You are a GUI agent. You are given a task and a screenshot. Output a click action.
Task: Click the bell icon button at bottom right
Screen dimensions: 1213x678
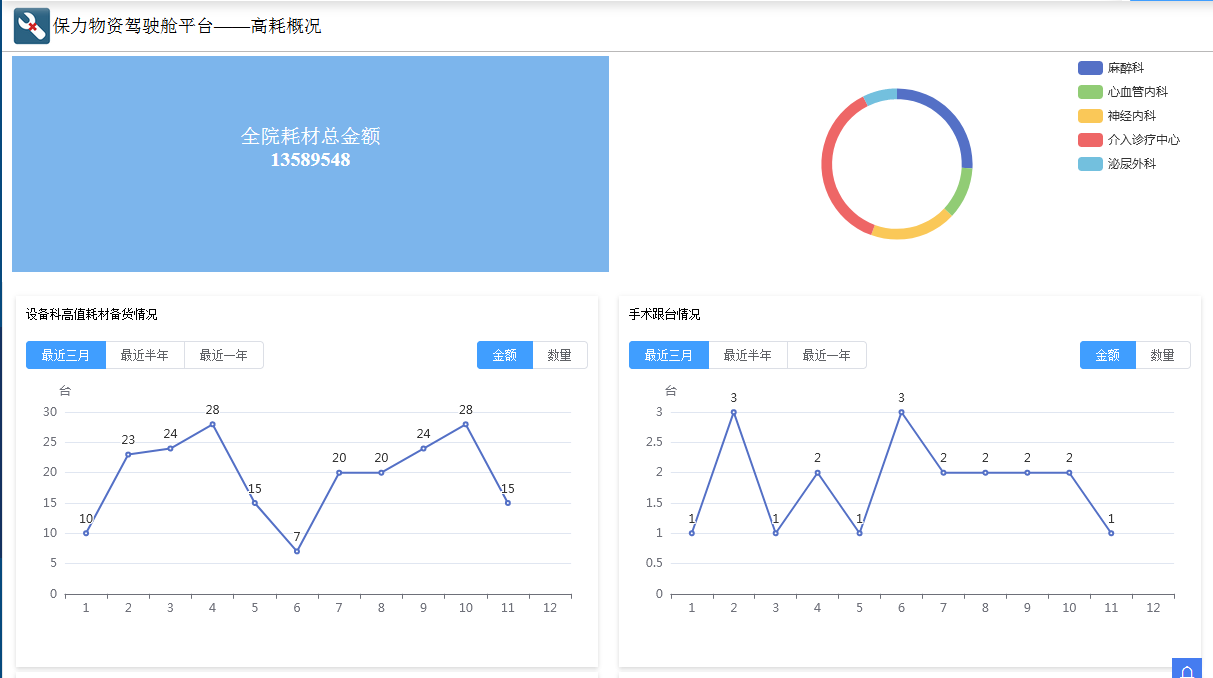(x=1186, y=669)
